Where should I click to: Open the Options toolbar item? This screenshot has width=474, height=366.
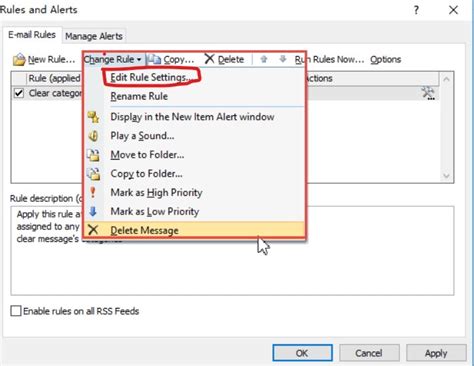[x=385, y=59]
